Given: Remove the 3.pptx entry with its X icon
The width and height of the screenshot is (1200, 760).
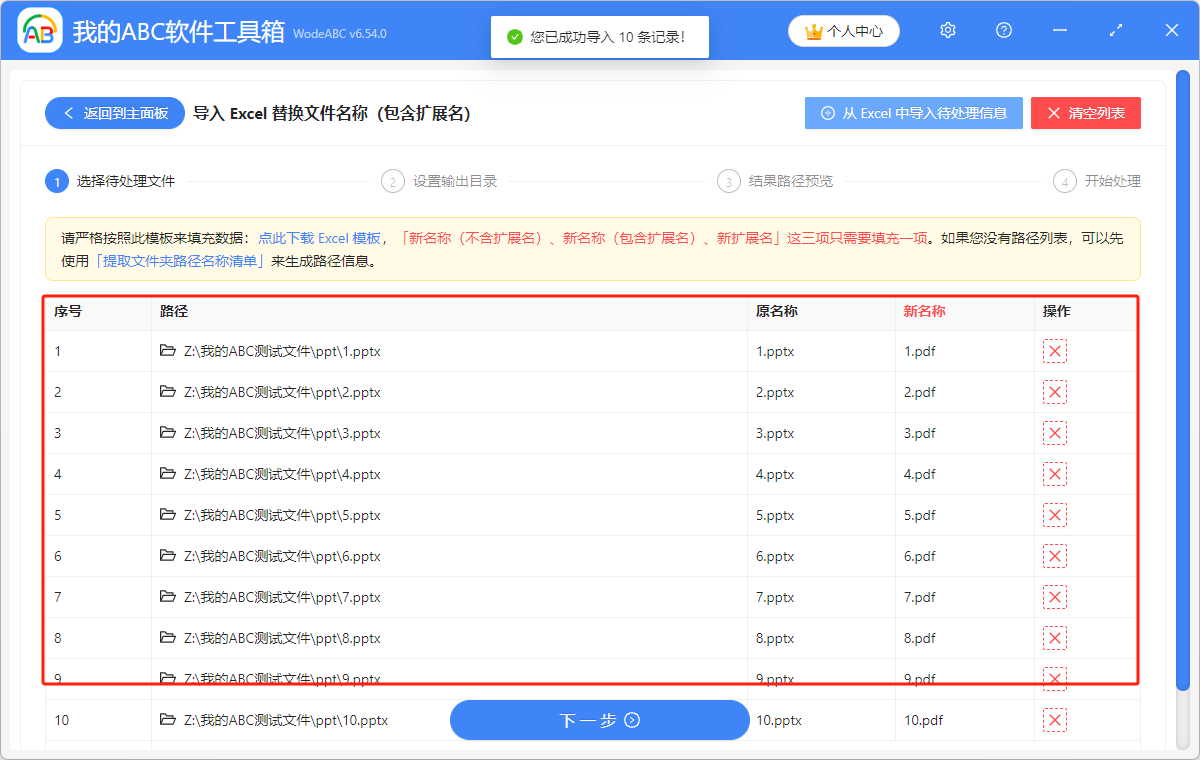Looking at the screenshot, I should coord(1054,433).
